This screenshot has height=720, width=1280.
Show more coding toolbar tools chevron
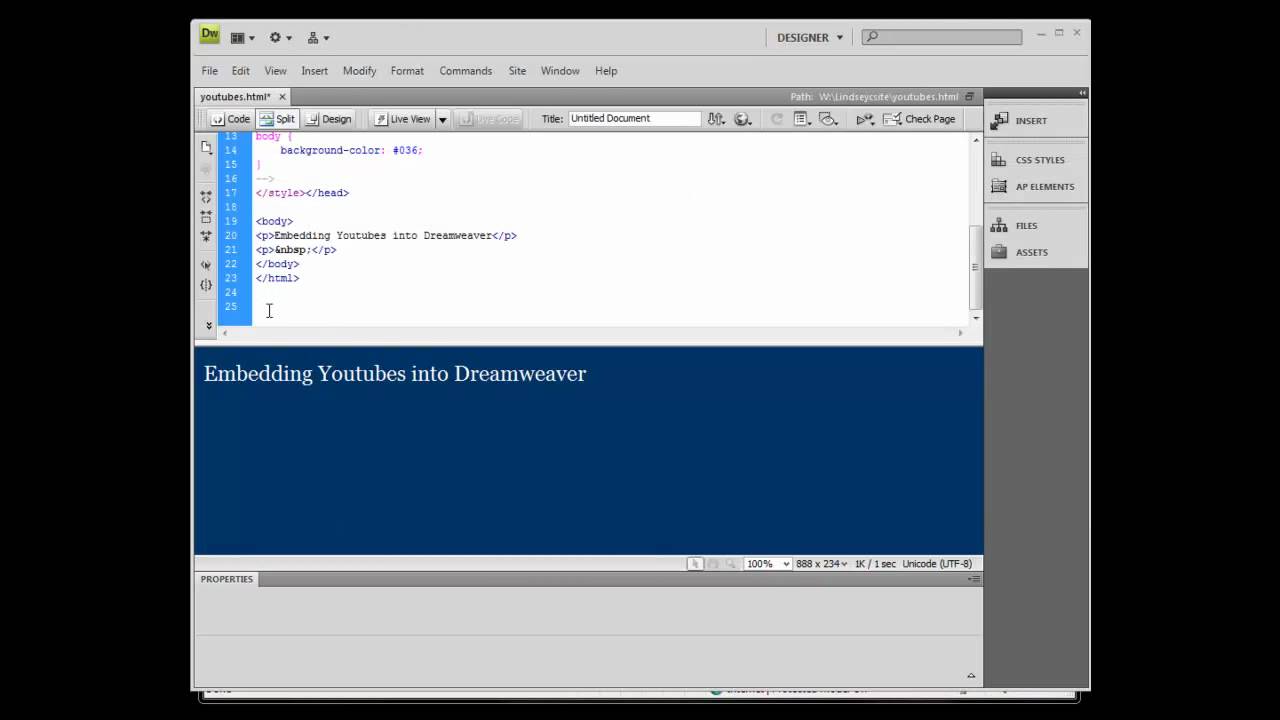point(208,325)
